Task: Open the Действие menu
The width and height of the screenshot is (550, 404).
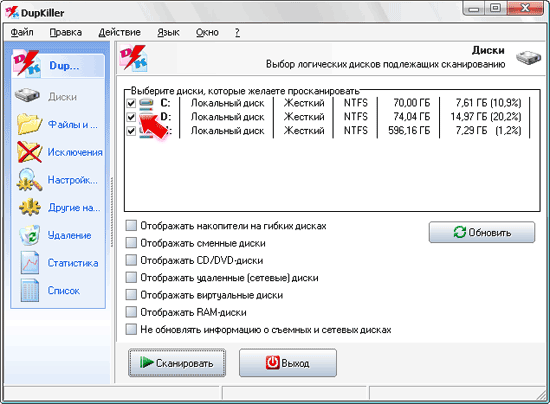Action: coord(120,32)
